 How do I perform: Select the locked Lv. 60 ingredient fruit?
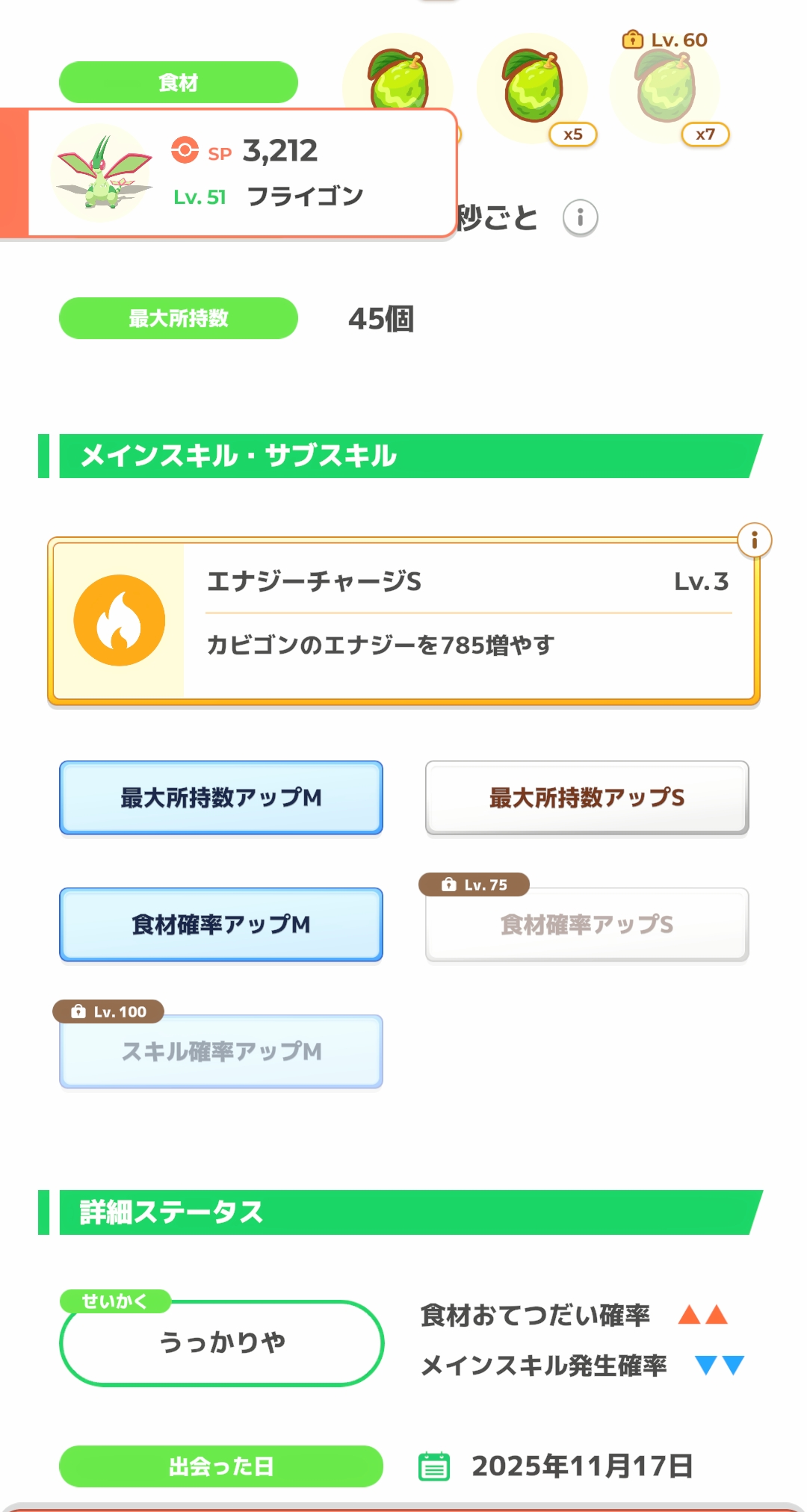coord(665,88)
